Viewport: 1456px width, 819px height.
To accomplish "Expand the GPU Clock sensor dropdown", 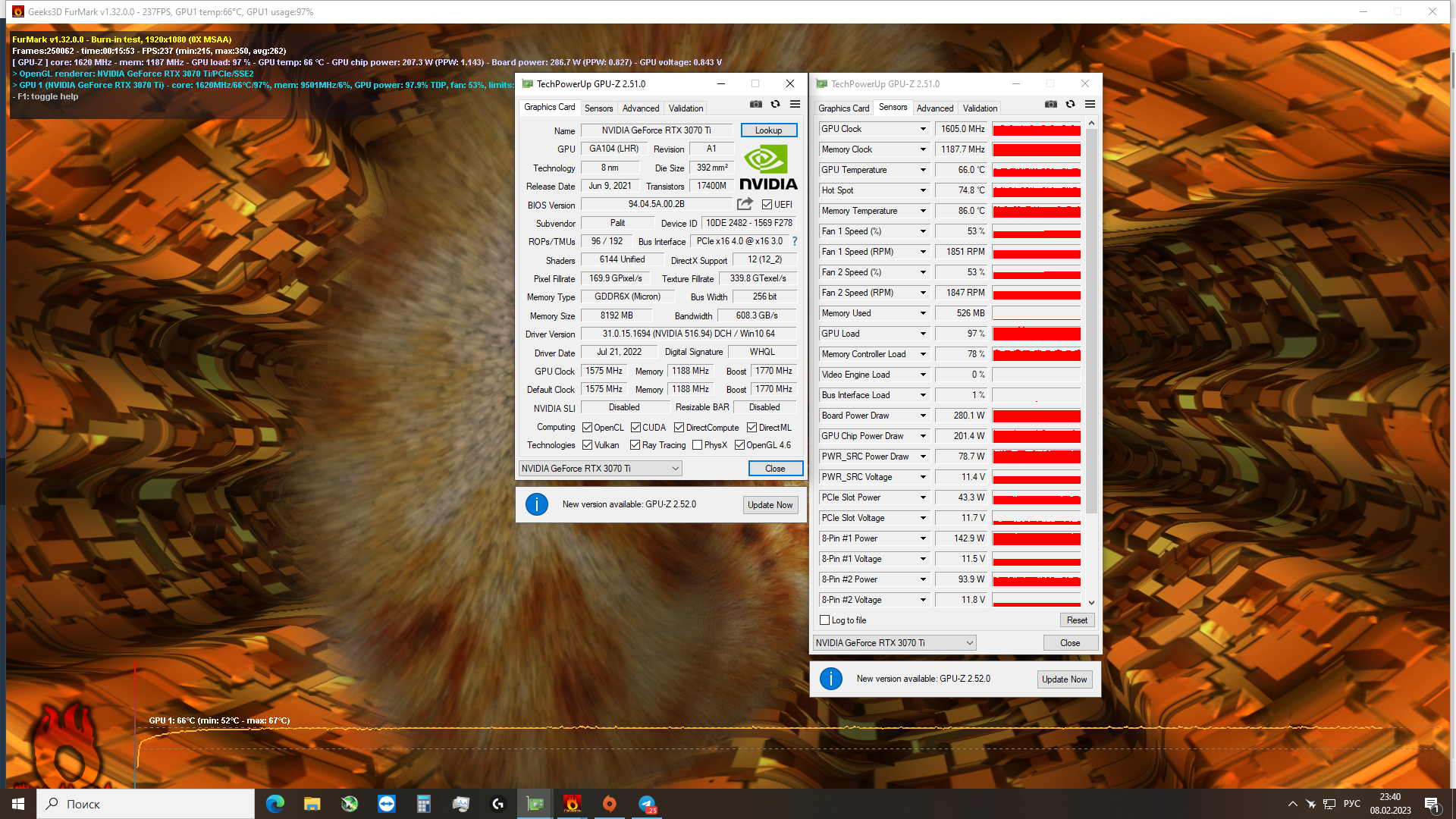I will pyautogui.click(x=923, y=129).
